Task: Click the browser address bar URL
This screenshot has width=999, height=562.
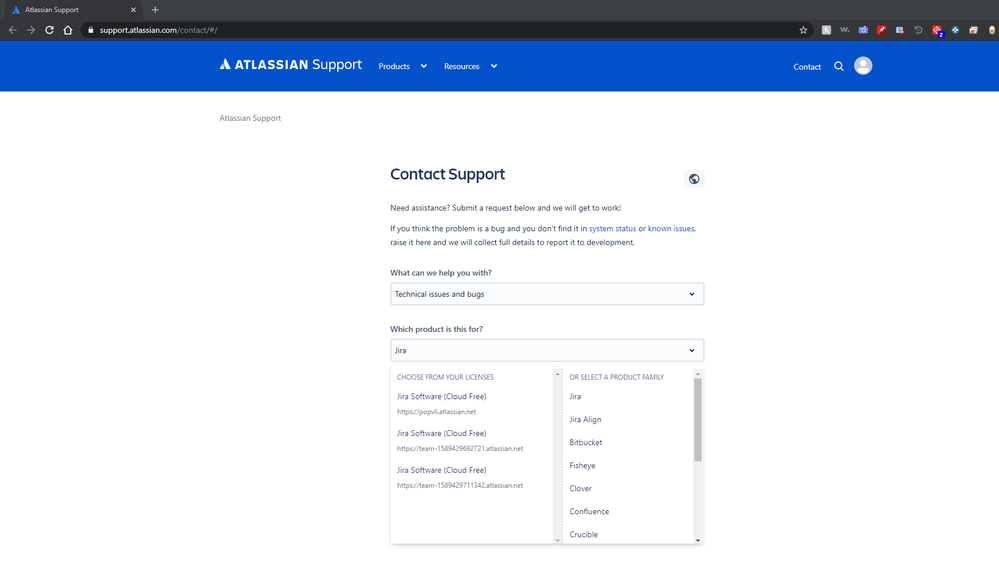Action: 158,30
